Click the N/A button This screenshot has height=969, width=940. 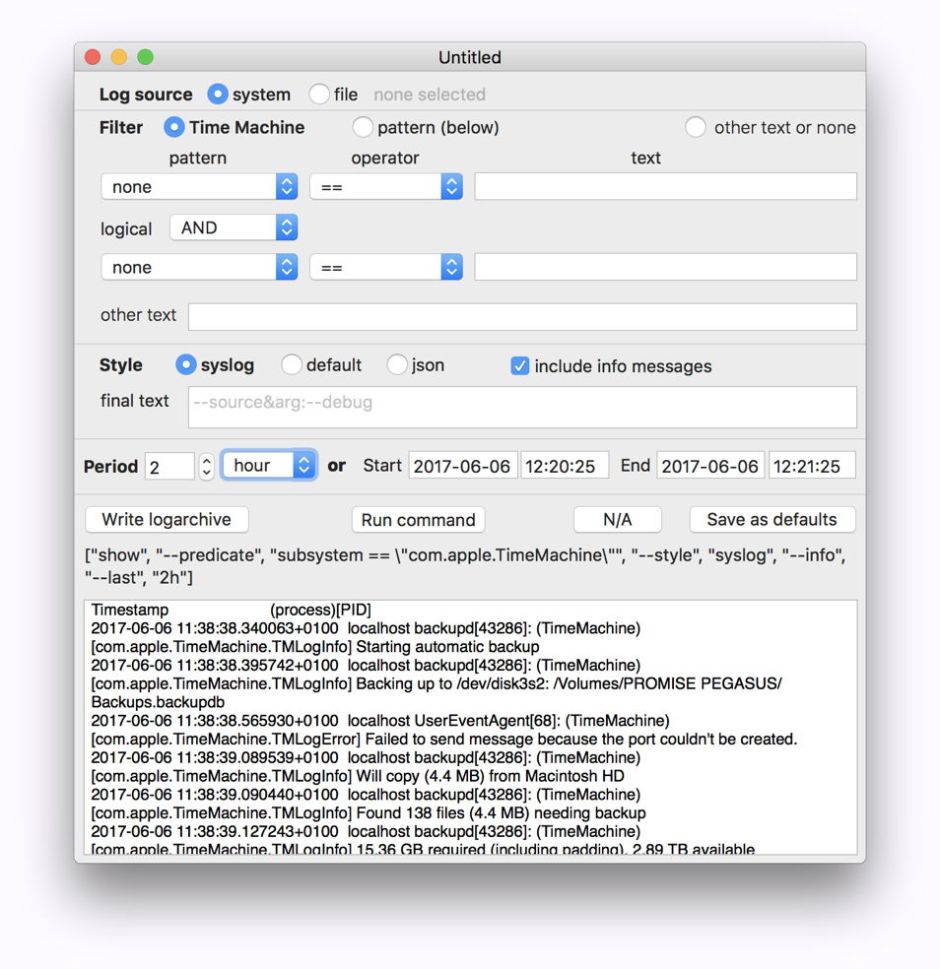617,519
